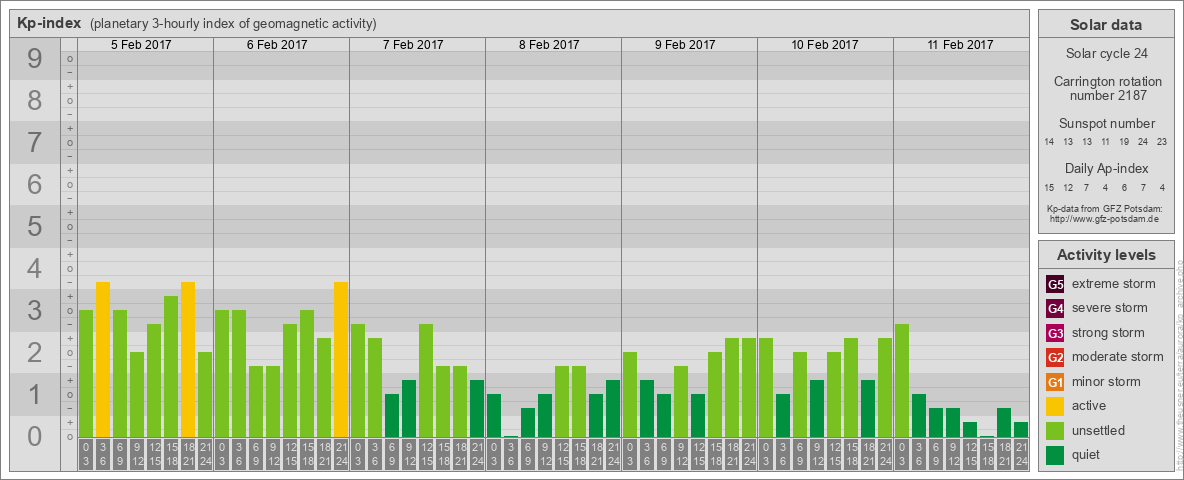Viewport: 1184px width, 480px height.
Task: Click the yellow 3-6 bar on 5 Feb
Action: click(x=103, y=359)
